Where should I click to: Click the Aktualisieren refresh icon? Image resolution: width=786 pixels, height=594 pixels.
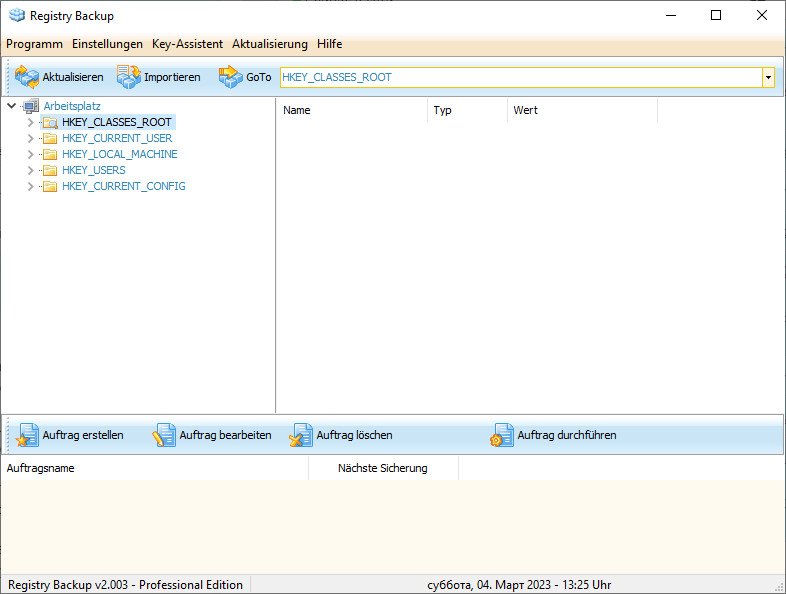27,77
